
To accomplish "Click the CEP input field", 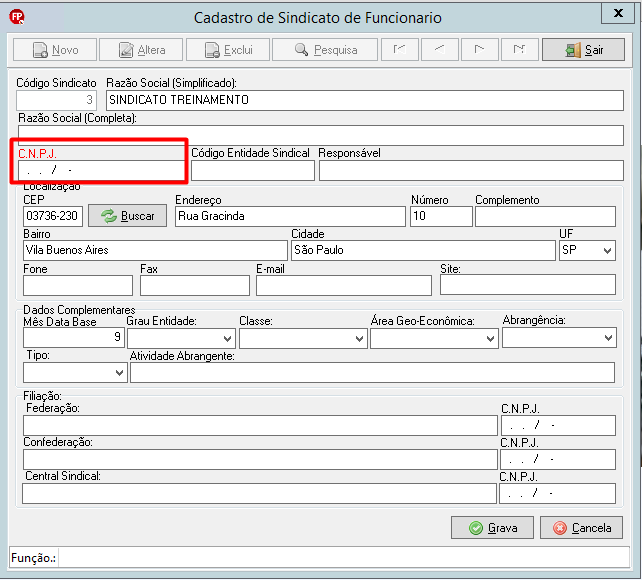I will click(53, 216).
